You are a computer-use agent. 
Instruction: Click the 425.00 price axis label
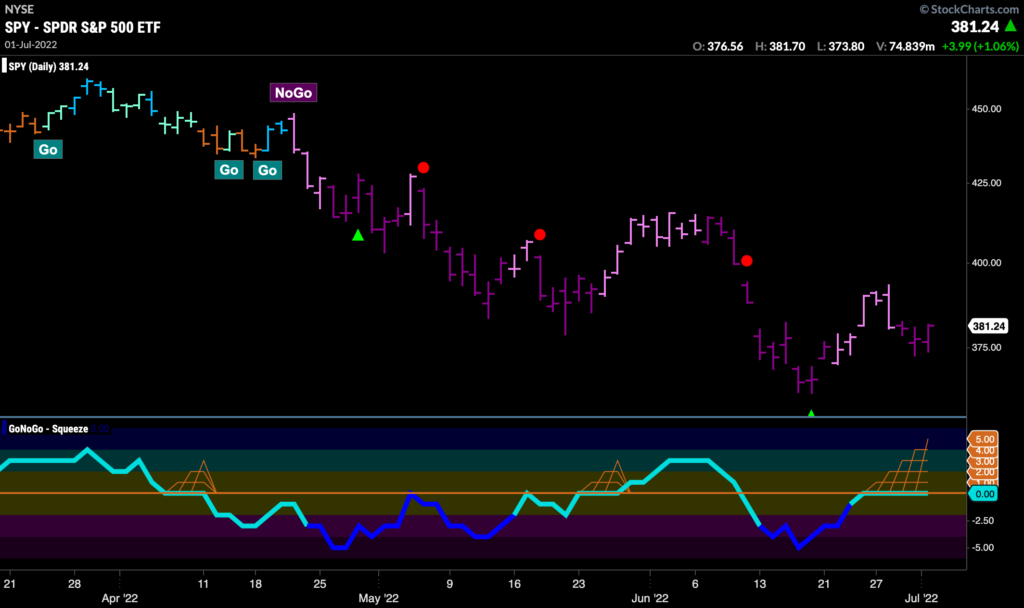pyautogui.click(x=986, y=183)
